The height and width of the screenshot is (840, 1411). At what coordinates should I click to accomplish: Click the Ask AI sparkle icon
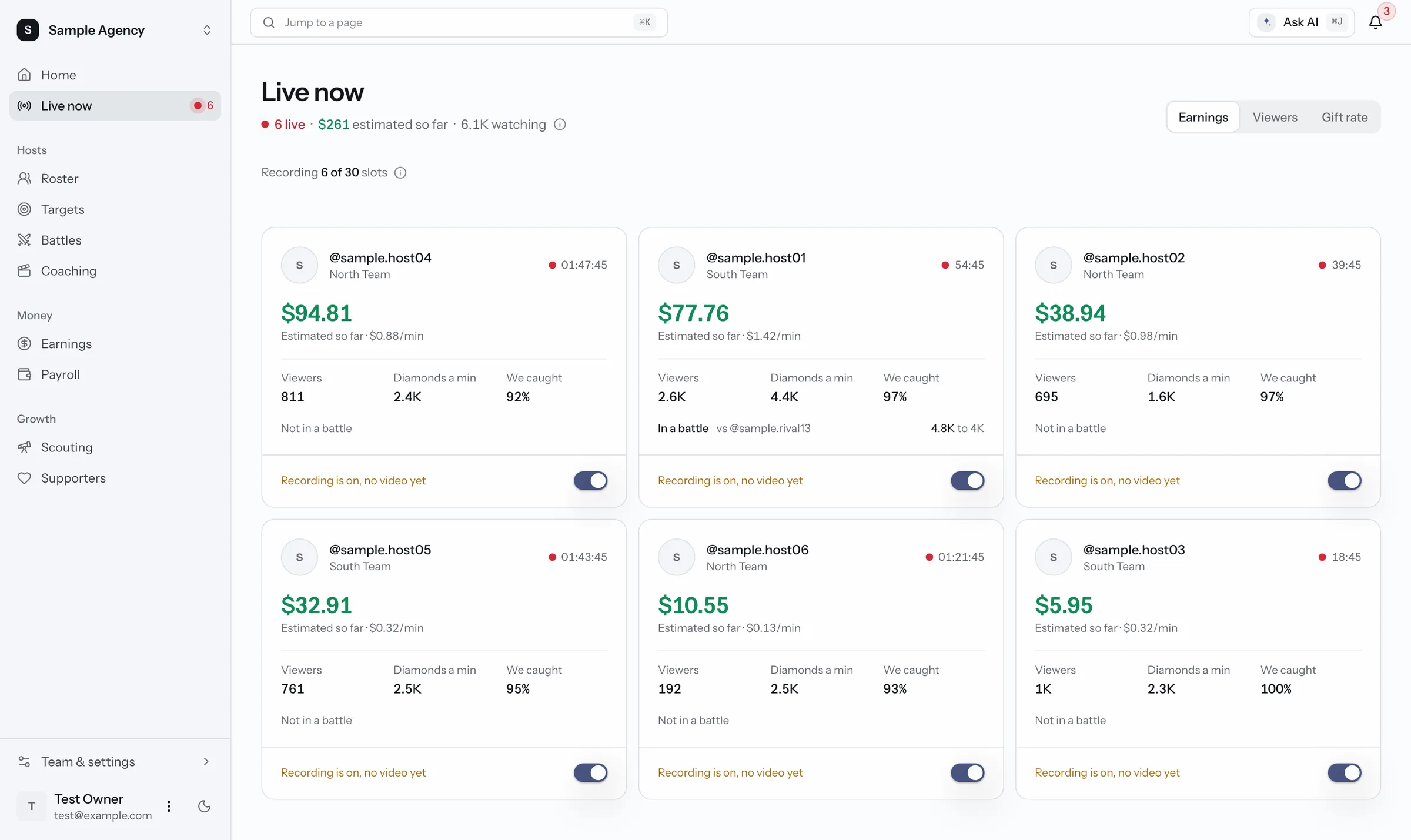pyautogui.click(x=1267, y=22)
